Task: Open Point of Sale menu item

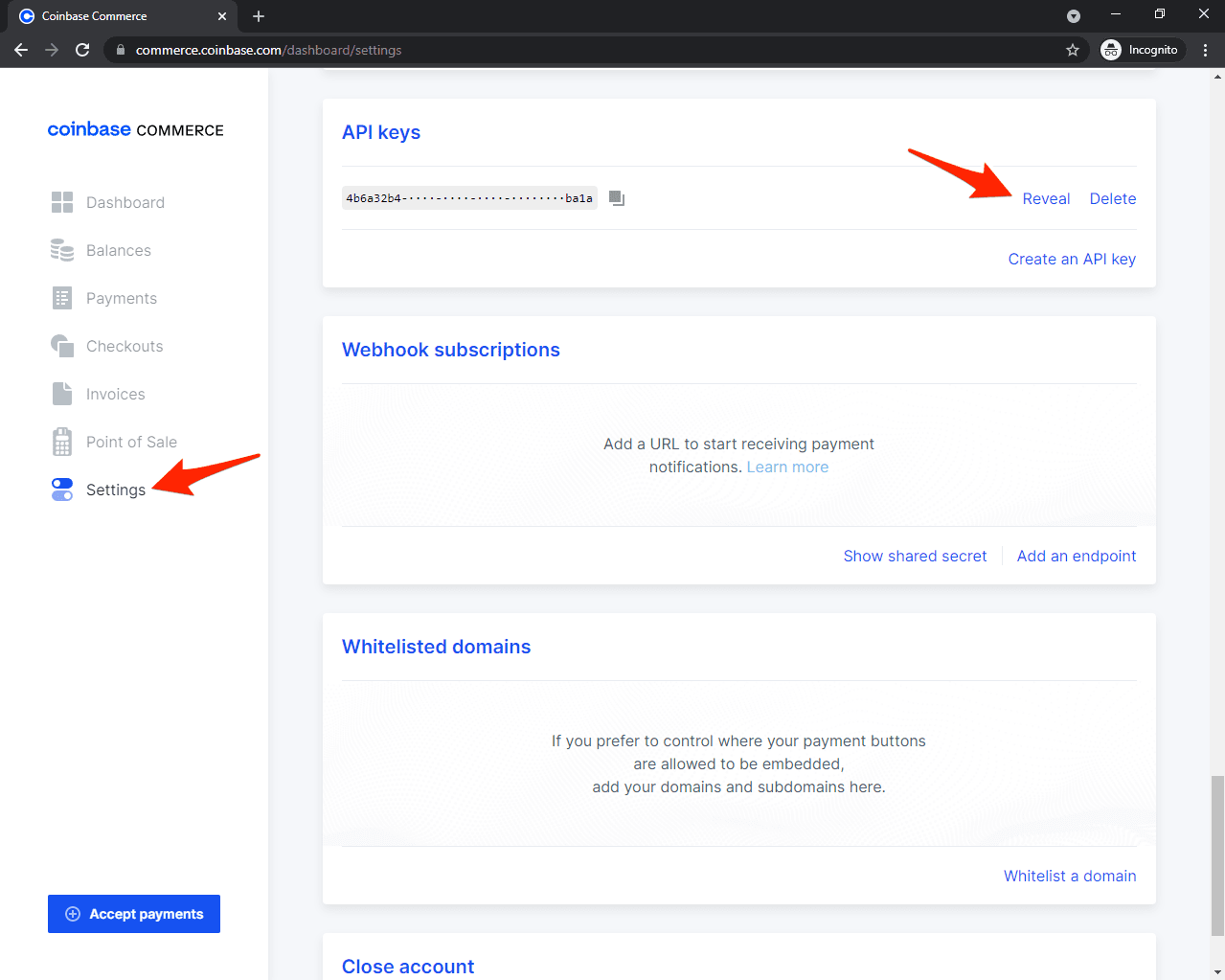Action: (x=131, y=442)
